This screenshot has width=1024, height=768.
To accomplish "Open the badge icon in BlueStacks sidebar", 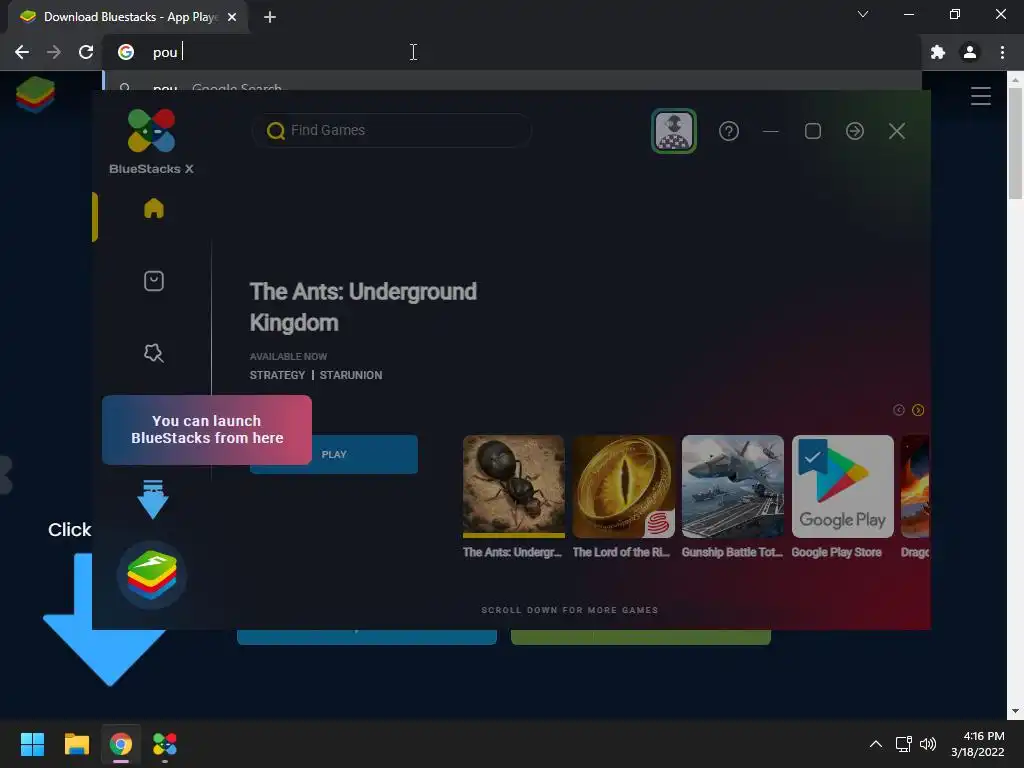I will click(153, 353).
